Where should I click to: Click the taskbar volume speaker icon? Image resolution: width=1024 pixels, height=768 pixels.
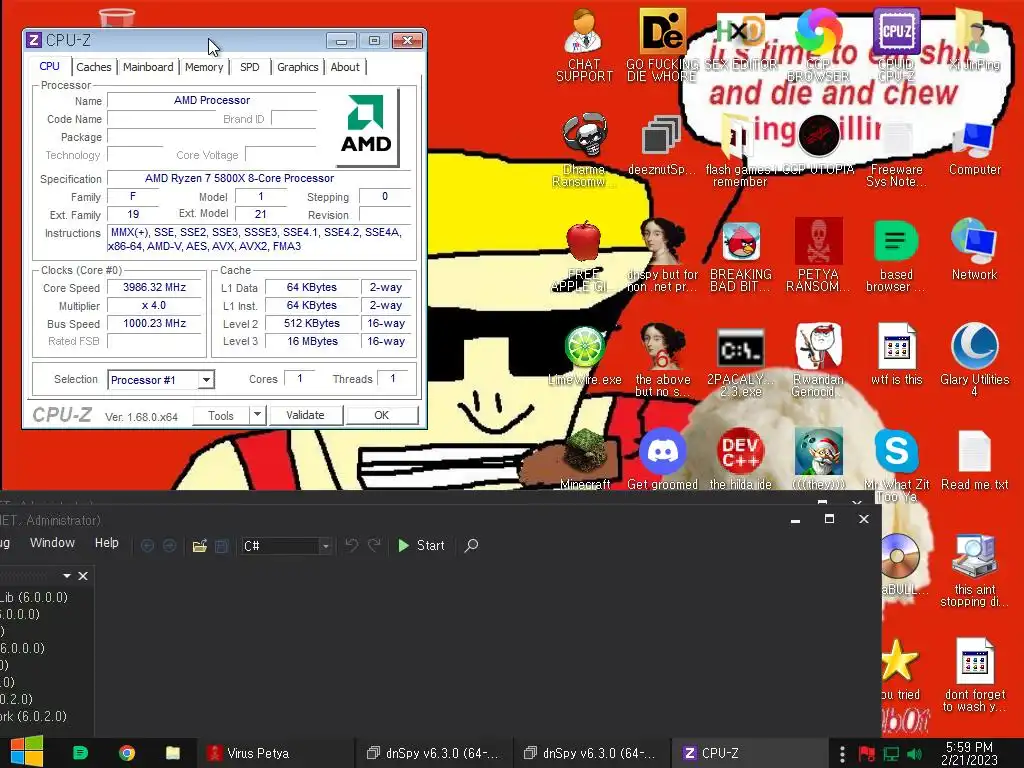point(914,754)
